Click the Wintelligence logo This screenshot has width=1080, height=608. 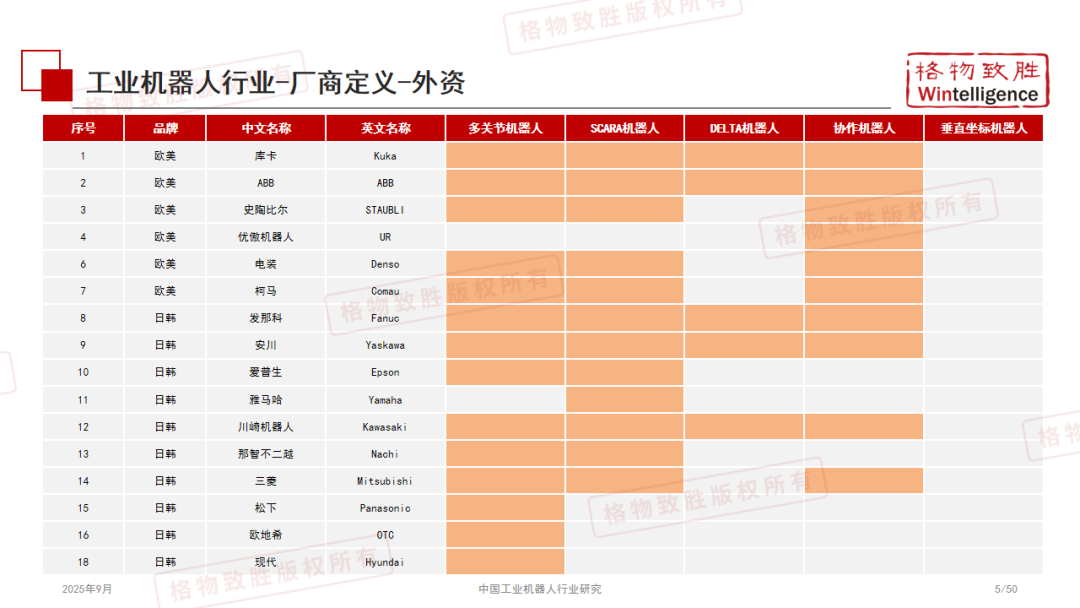point(977,81)
